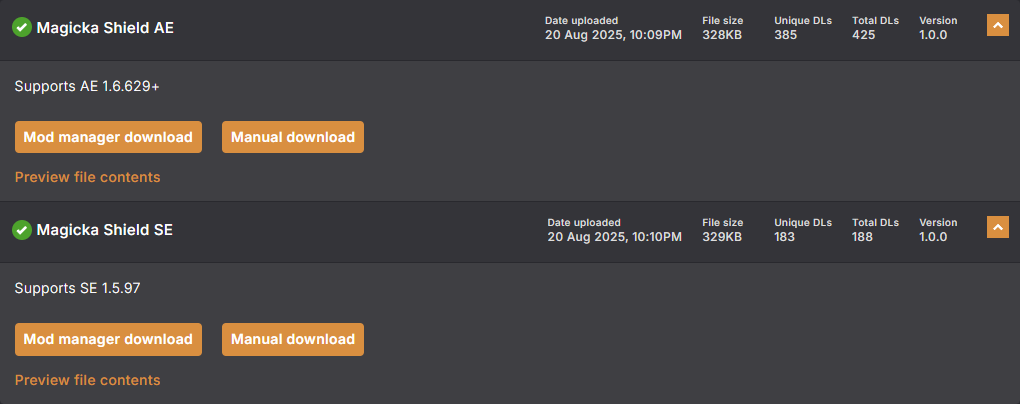Collapse the Magicka Shield SE file section

coord(998,227)
